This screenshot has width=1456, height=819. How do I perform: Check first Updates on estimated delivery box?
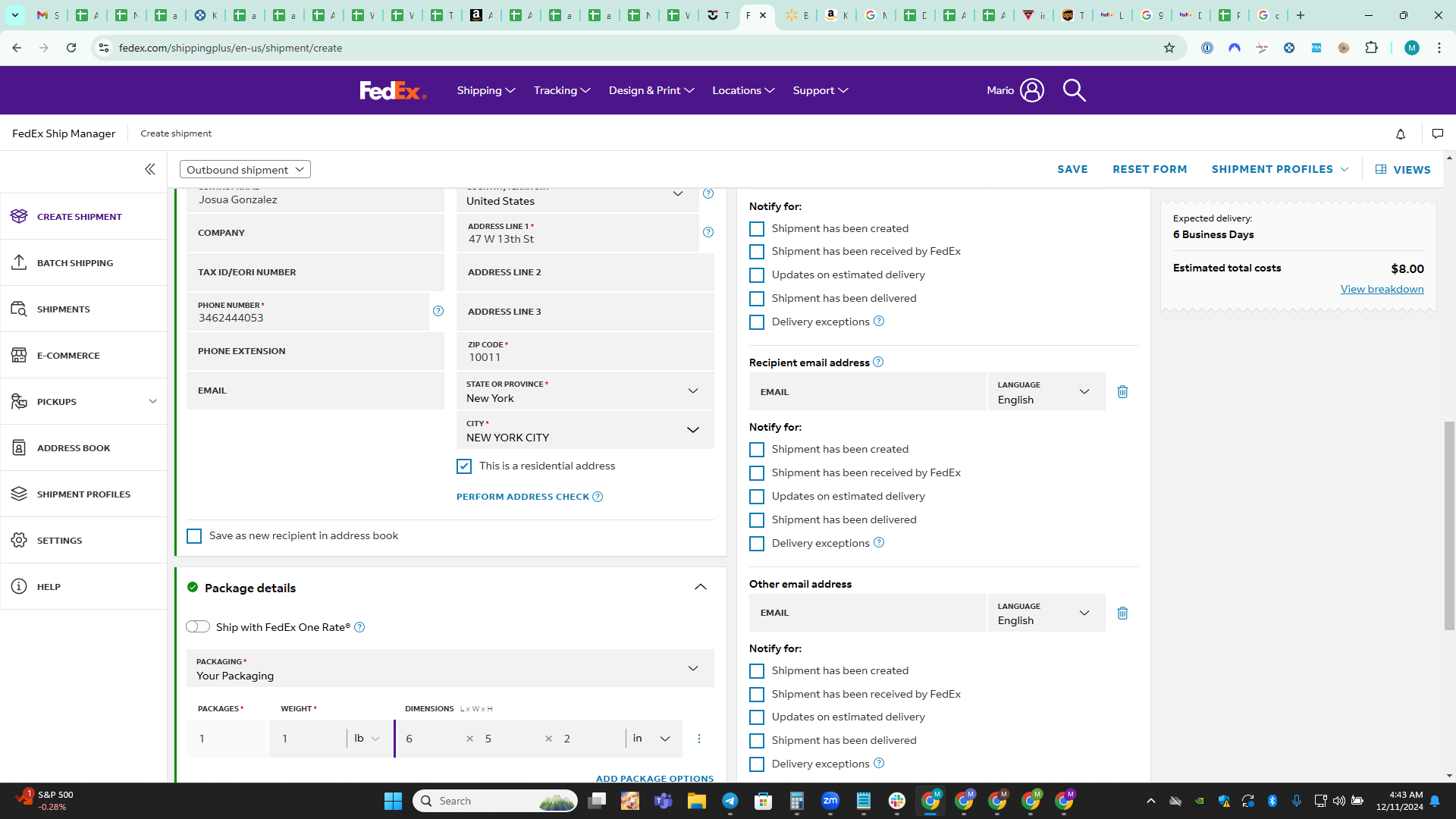pos(757,275)
